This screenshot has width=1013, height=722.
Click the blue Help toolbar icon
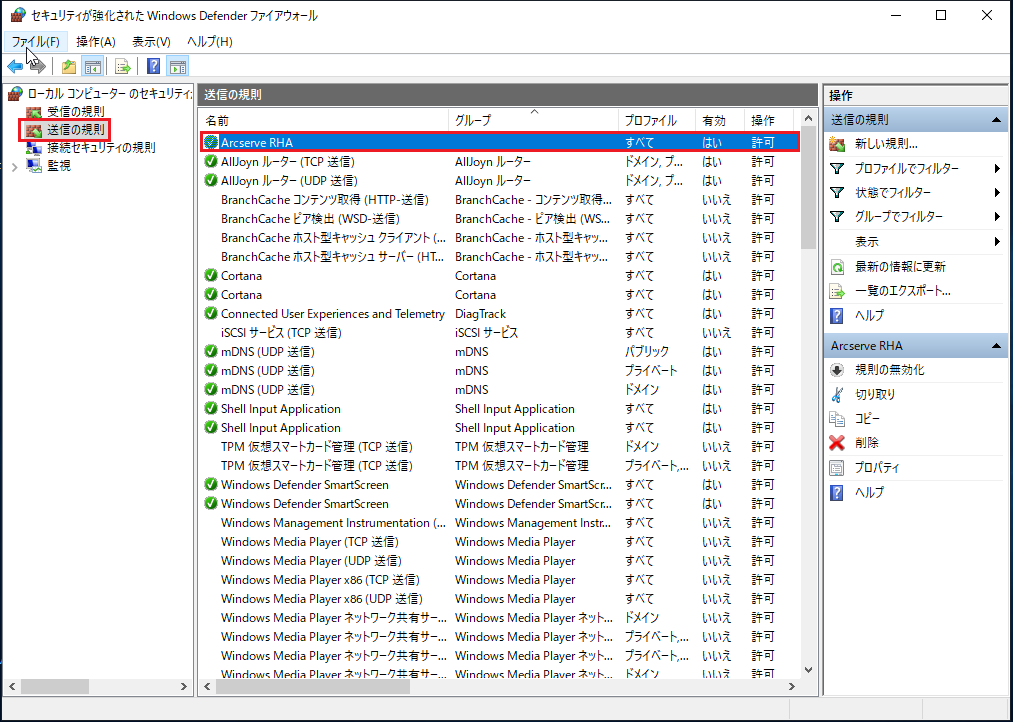[154, 67]
